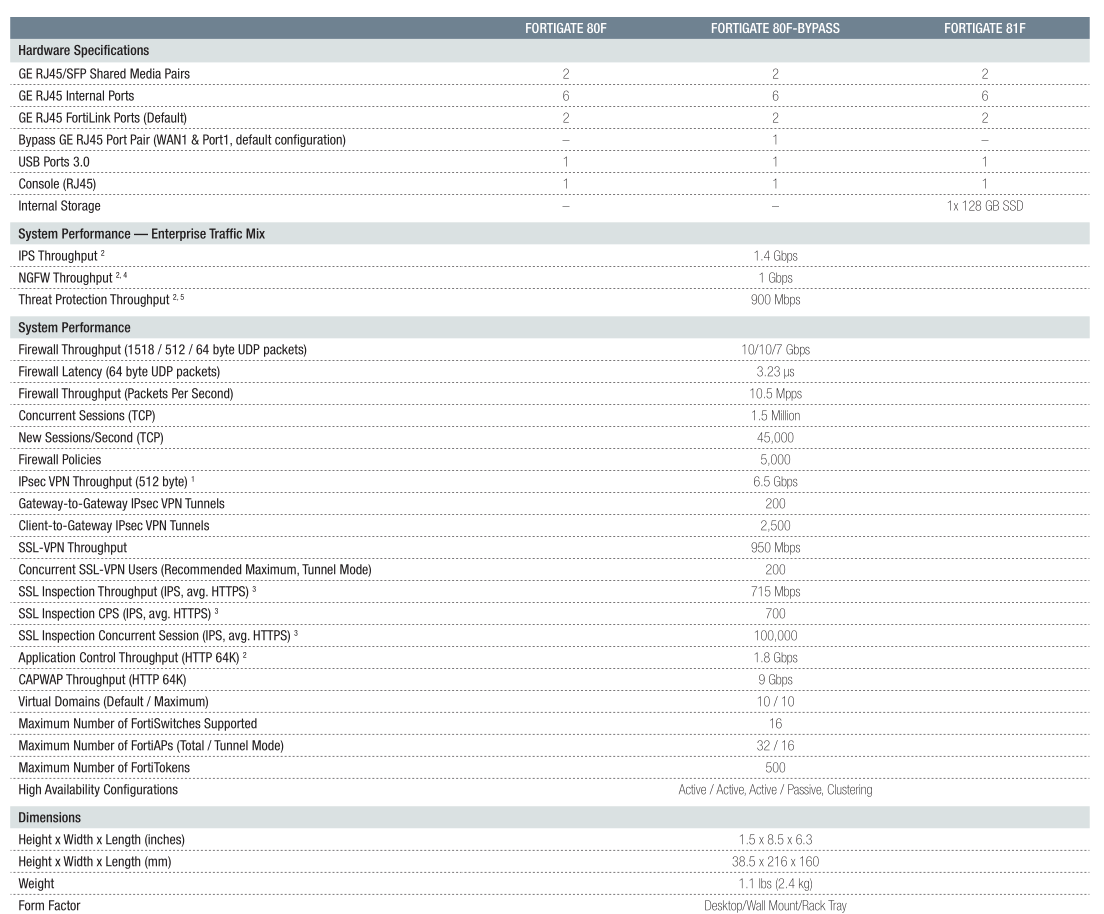Image resolution: width=1104 pixels, height=914 pixels.
Task: Click the 6.5 Gbps value
Action: coord(775,482)
